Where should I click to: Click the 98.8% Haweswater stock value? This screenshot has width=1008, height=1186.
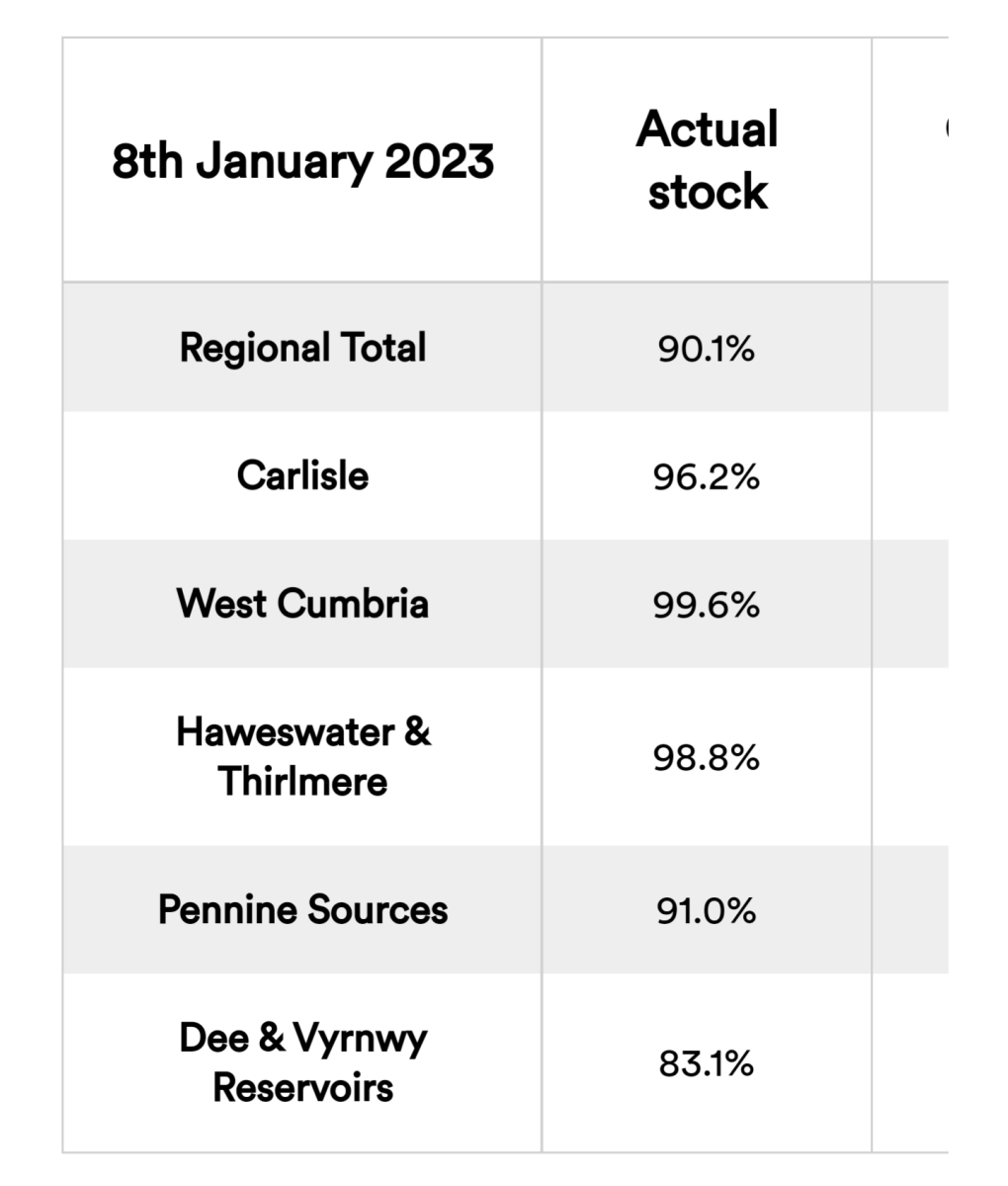707,757
